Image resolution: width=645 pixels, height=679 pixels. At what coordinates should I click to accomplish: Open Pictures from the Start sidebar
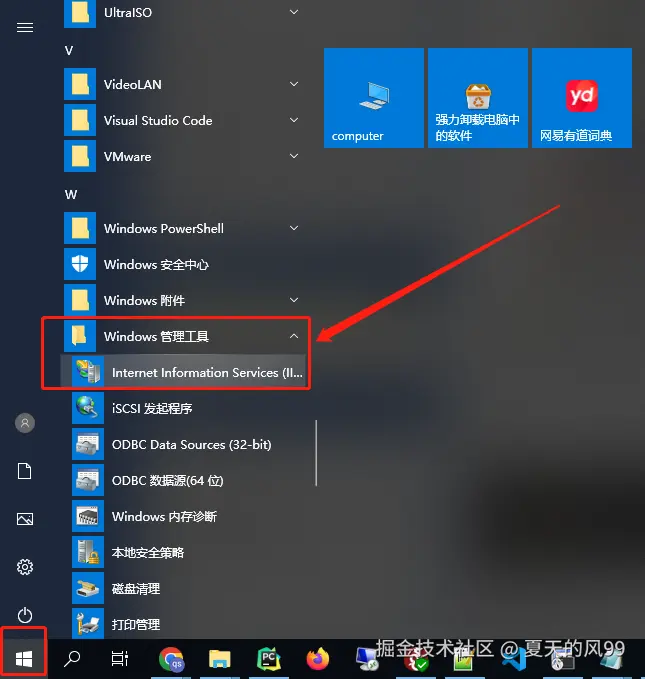click(x=25, y=519)
